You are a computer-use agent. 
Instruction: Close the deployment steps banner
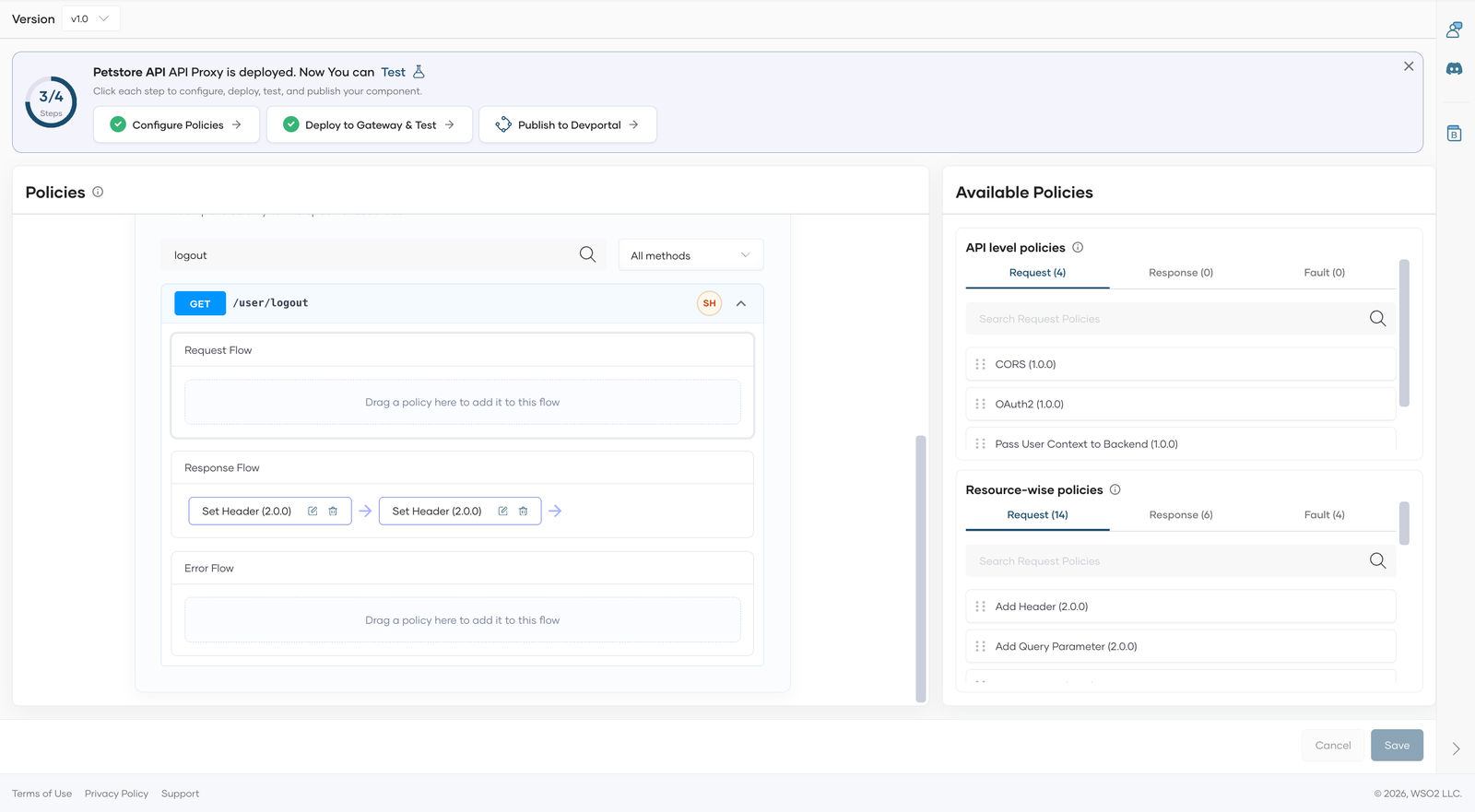tap(1409, 66)
